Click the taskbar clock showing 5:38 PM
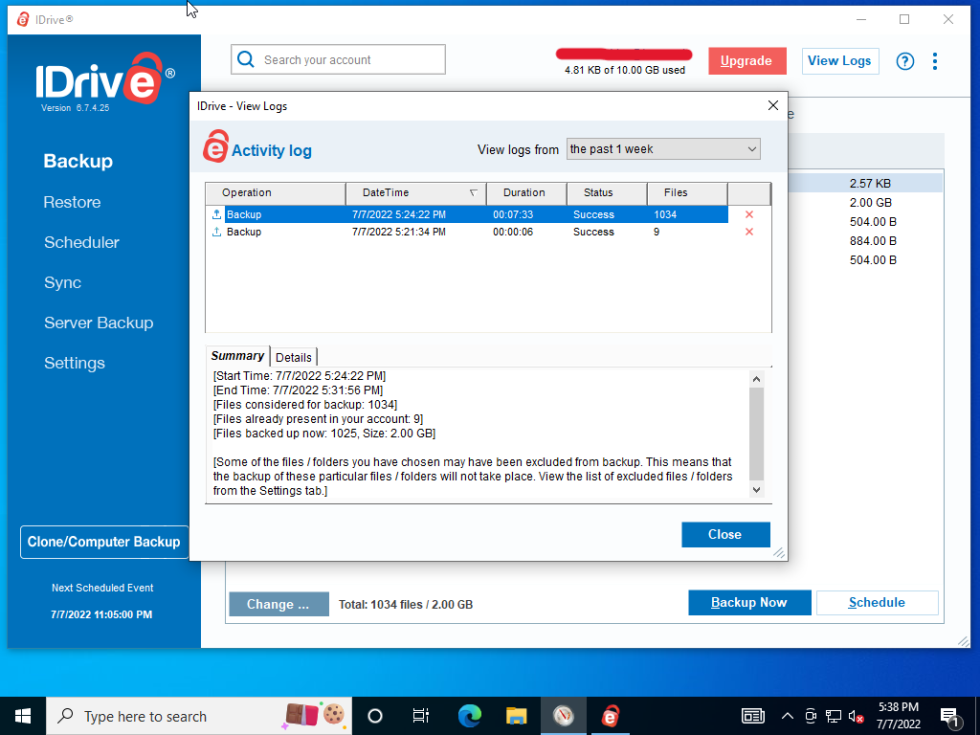Screen dimensions: 980x735 (898, 716)
